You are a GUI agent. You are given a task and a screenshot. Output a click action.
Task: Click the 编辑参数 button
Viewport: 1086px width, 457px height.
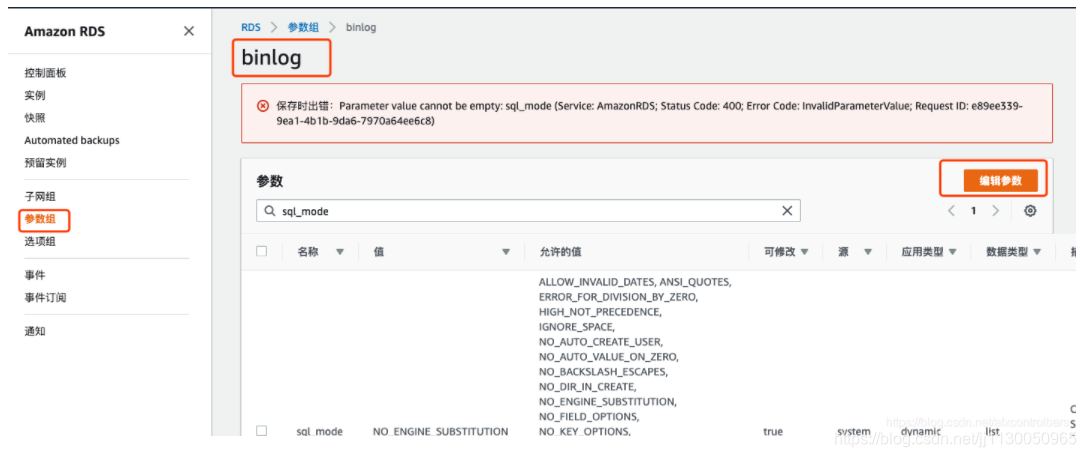tap(1000, 181)
